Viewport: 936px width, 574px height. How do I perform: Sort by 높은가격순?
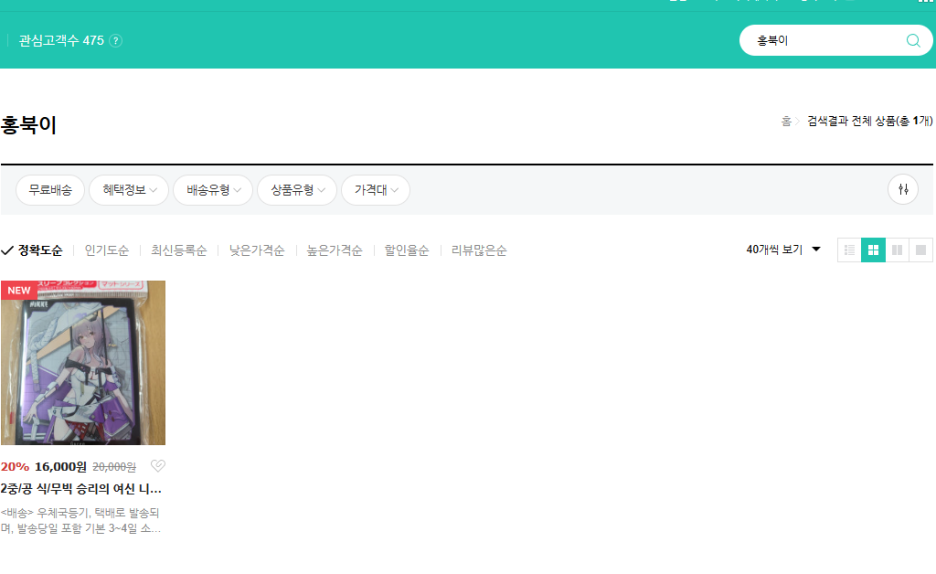coord(334,251)
